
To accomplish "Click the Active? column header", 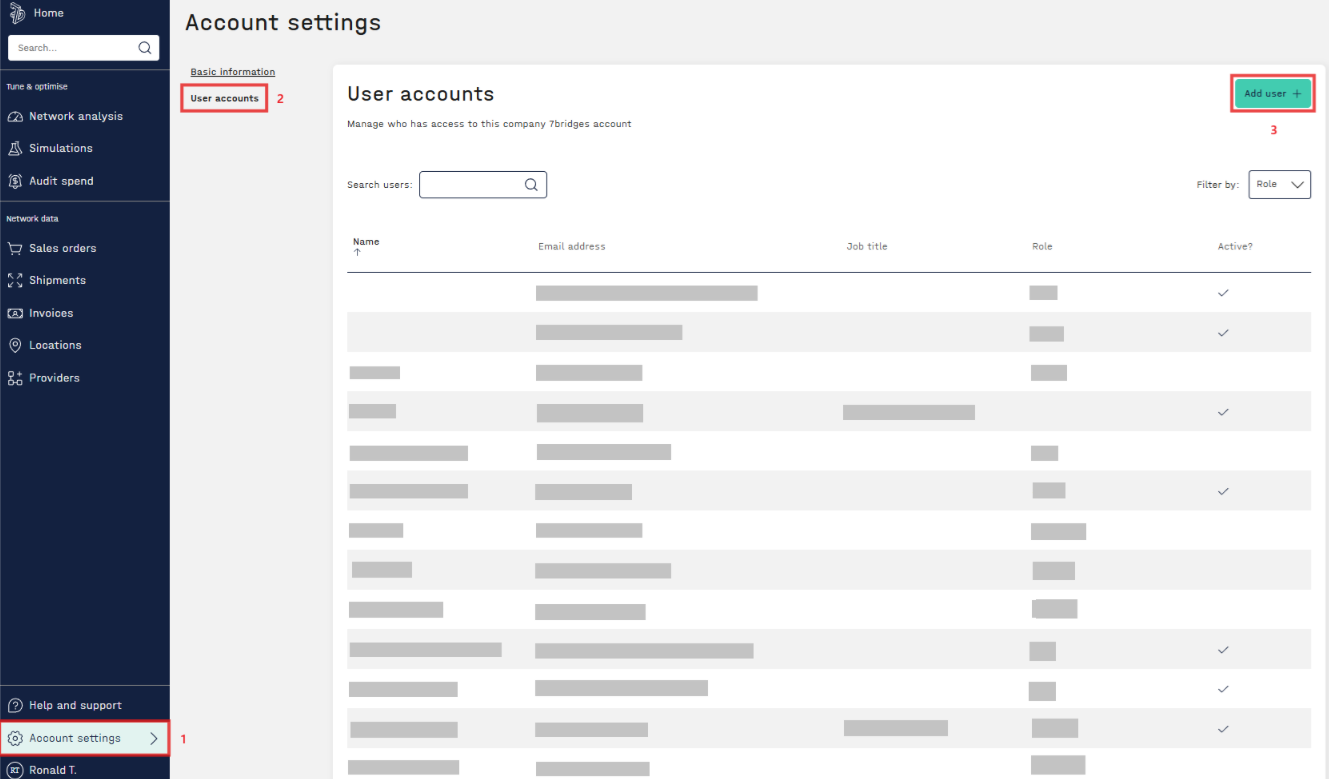I will pyautogui.click(x=1235, y=246).
